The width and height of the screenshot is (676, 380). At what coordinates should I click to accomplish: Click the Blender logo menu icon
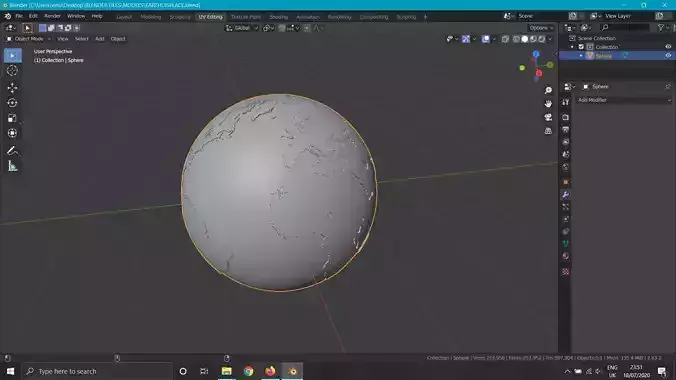8,16
